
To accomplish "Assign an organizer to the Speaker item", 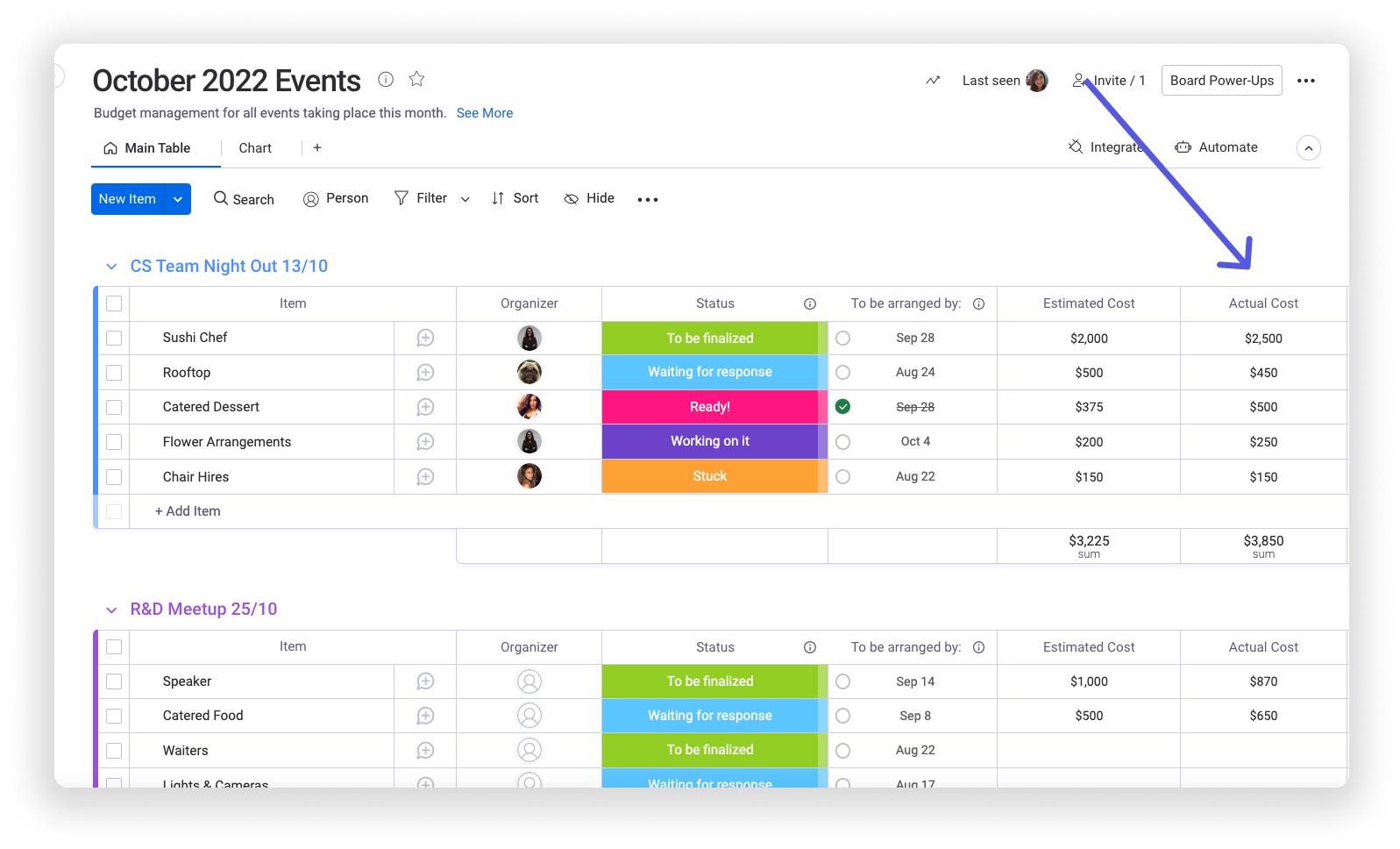I will pos(529,681).
